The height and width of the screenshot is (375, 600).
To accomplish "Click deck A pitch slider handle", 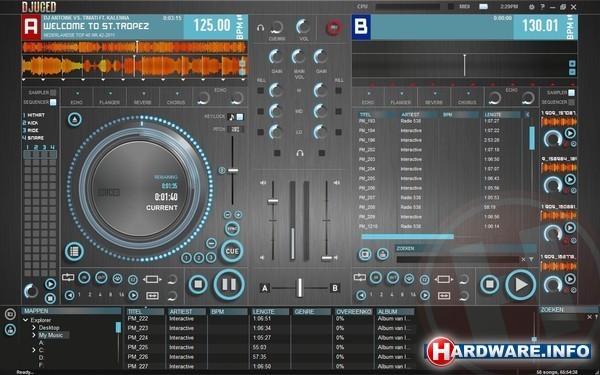I will 233,170.
